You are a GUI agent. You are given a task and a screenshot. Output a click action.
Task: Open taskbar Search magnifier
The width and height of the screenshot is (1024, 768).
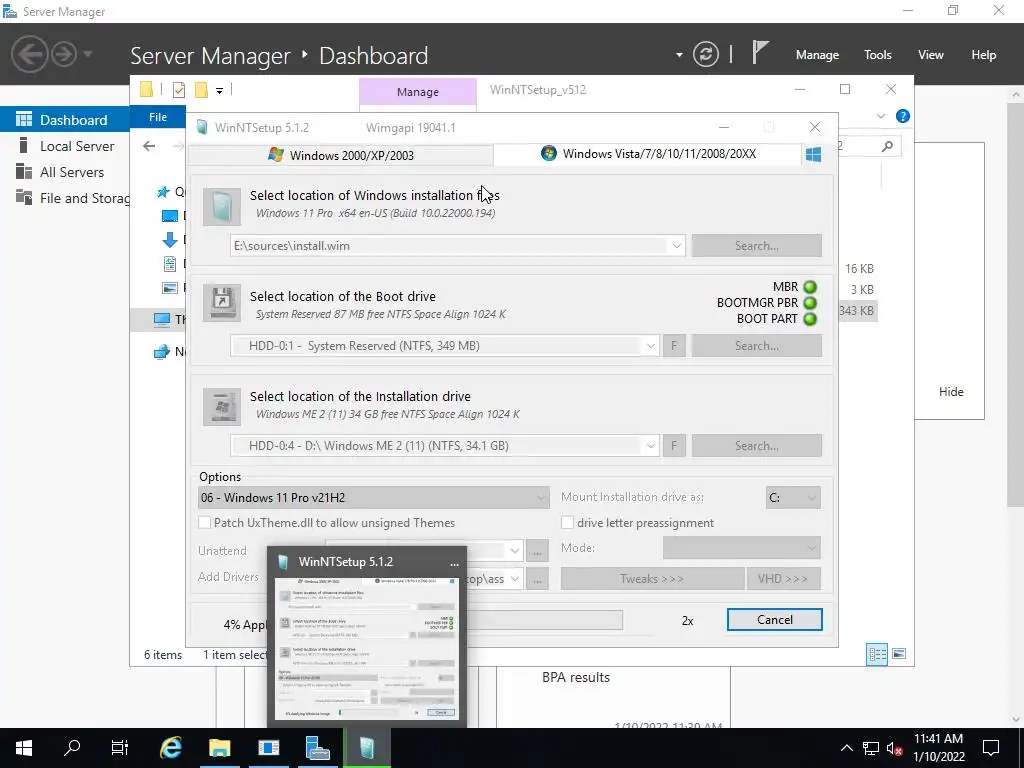click(72, 748)
